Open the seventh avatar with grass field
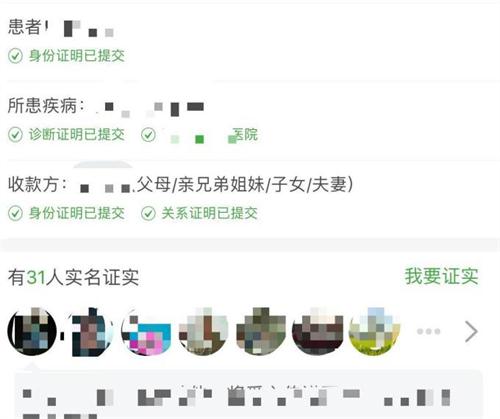Viewport: 500px width, 419px height. coord(375,332)
